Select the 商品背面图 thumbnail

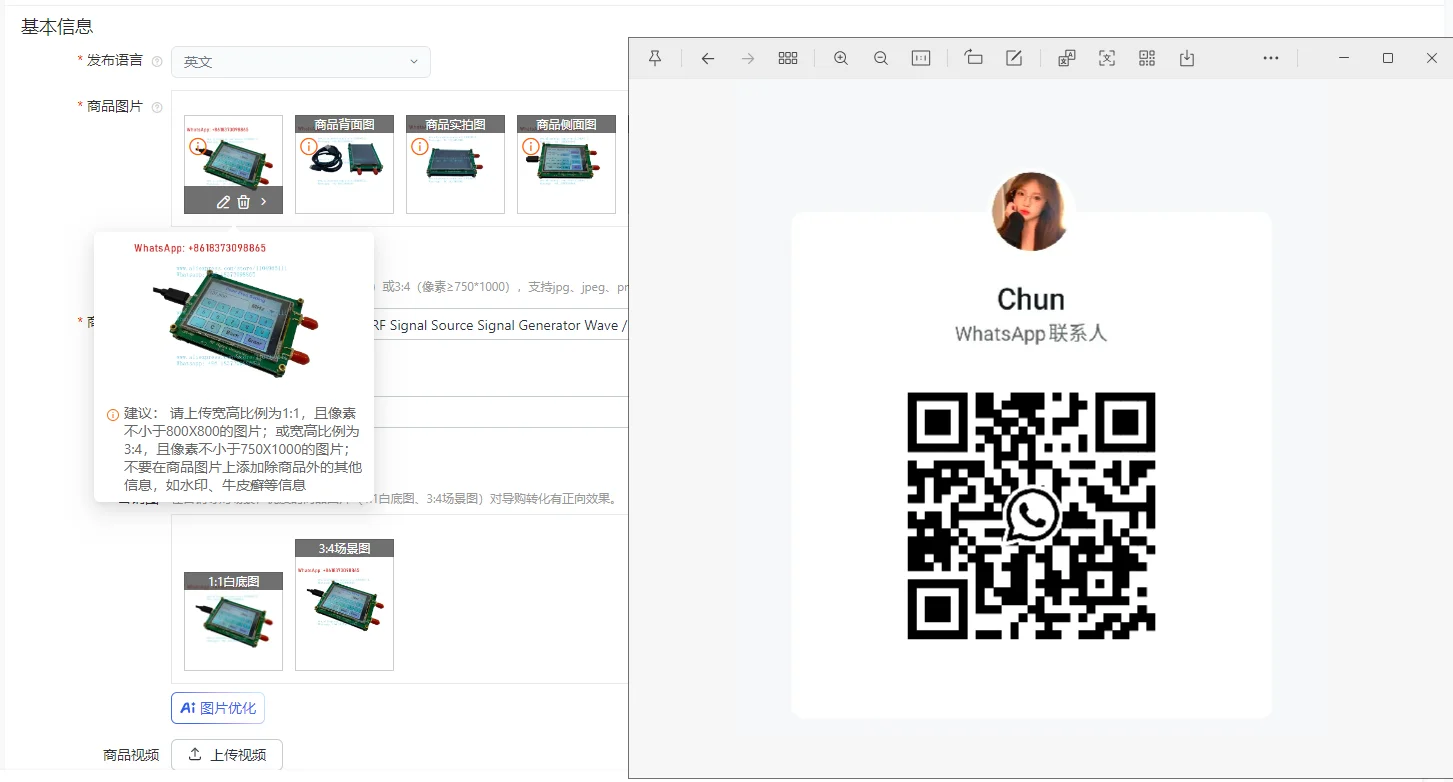point(344,164)
